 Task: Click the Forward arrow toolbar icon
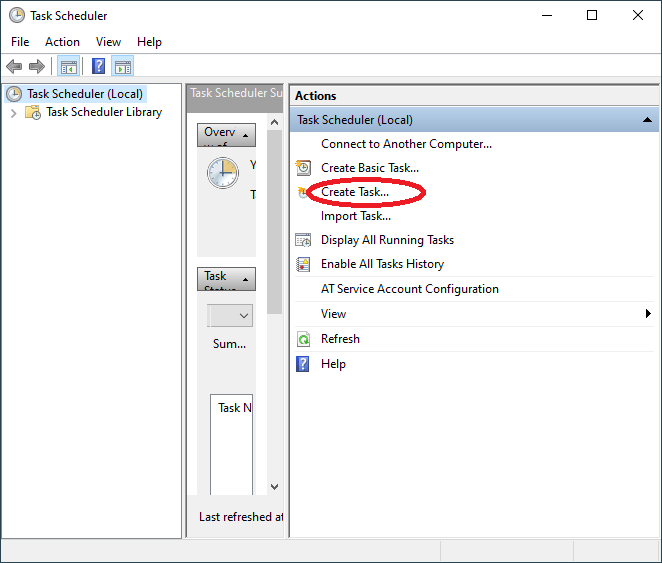click(37, 67)
